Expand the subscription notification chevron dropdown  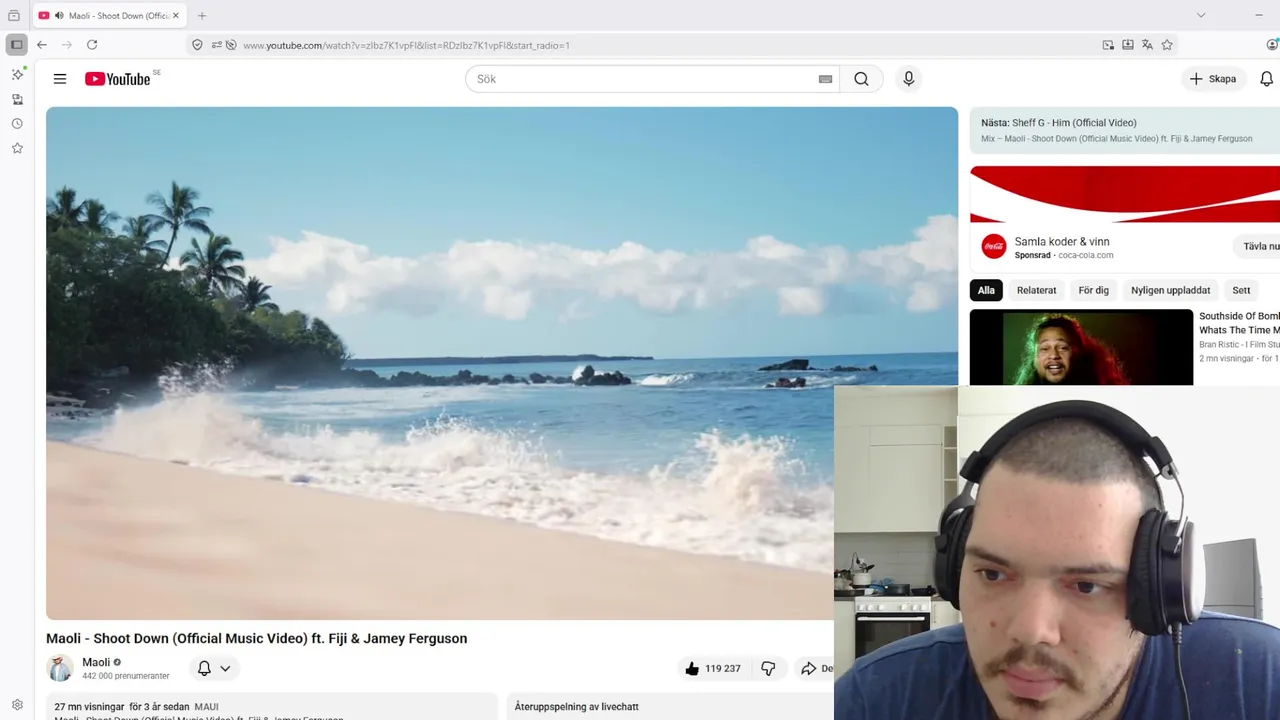click(225, 668)
